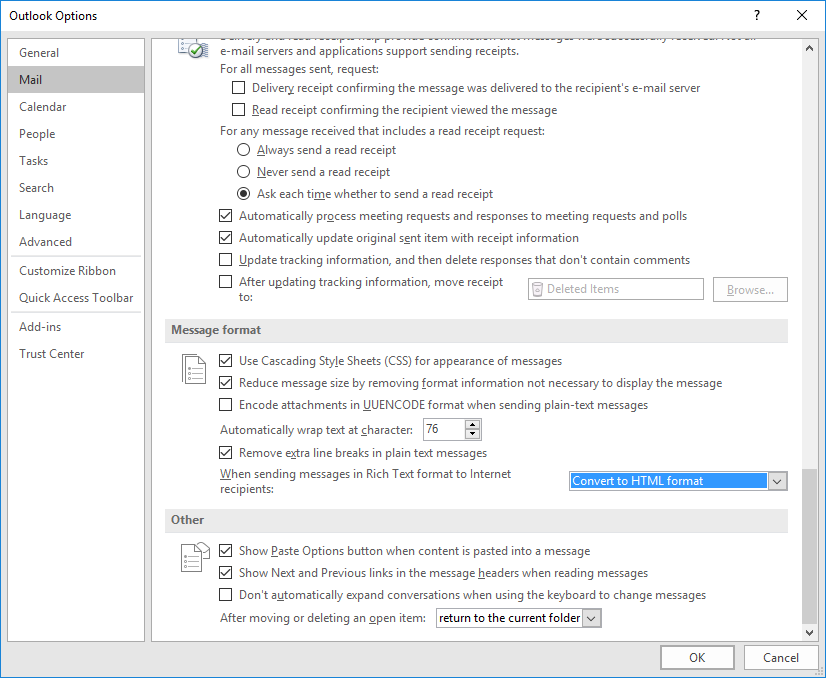Click the Message format document icon
The width and height of the screenshot is (826, 678).
click(194, 369)
